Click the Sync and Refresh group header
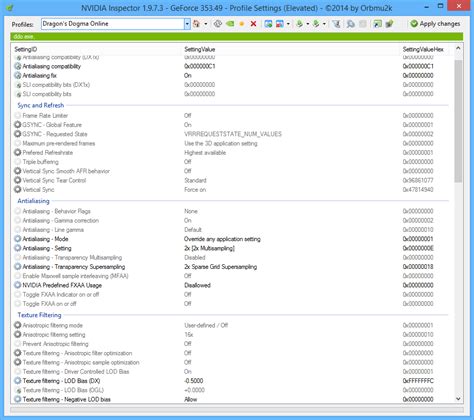Viewport: 474px width, 420px height. point(41,105)
